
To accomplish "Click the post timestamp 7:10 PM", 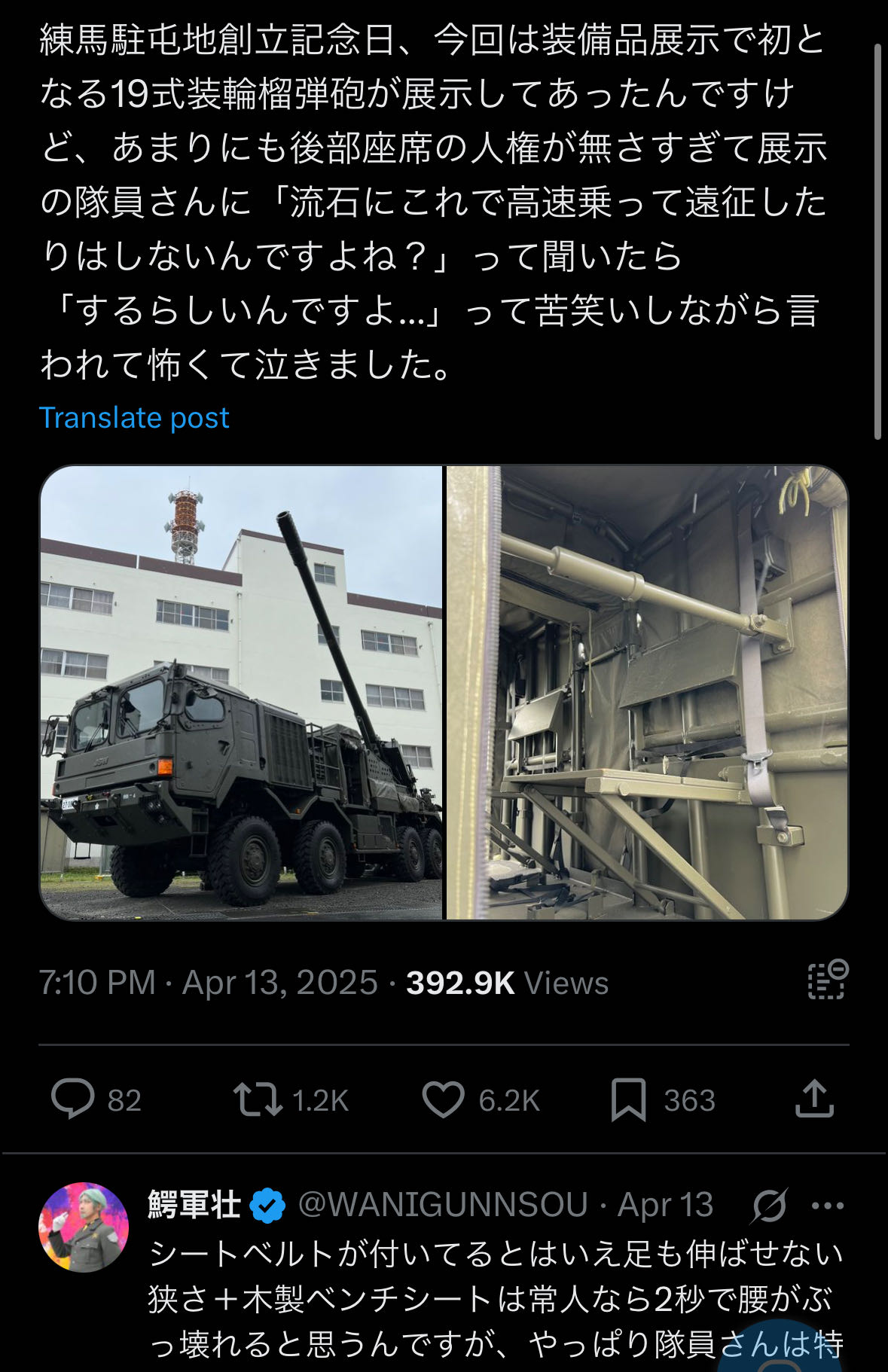I will [97, 983].
